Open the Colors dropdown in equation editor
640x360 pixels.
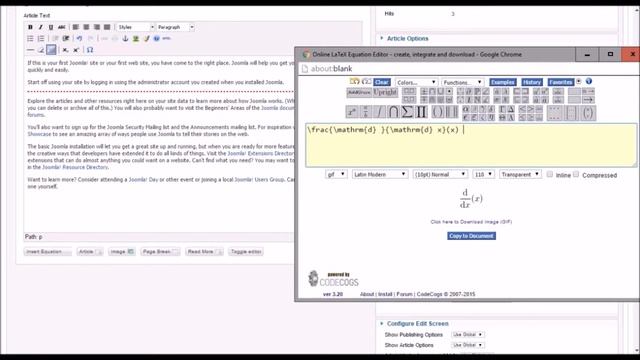pyautogui.click(x=416, y=82)
